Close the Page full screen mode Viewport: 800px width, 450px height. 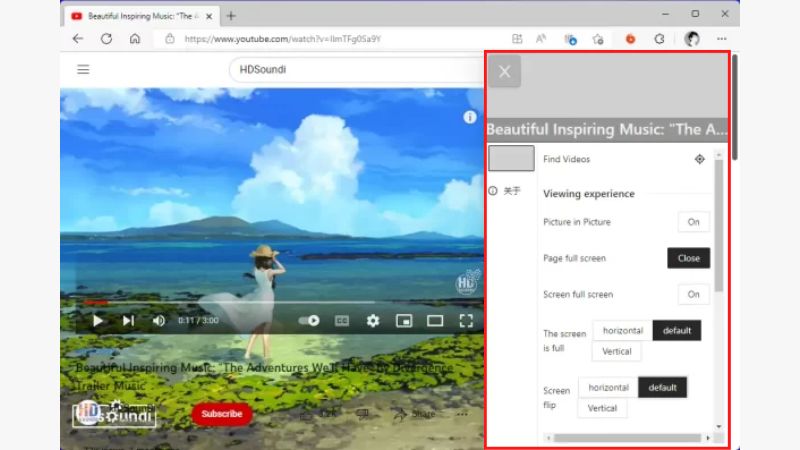click(x=688, y=258)
